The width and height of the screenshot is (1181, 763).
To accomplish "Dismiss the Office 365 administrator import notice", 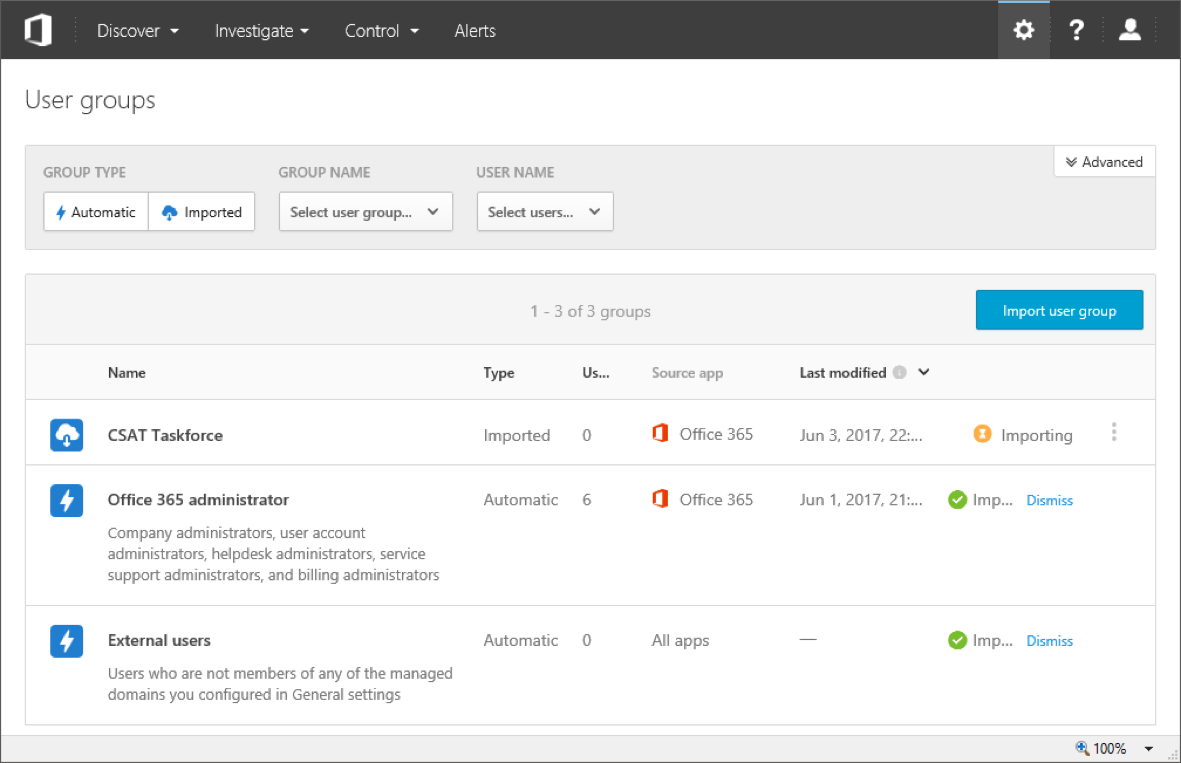I will [1049, 499].
